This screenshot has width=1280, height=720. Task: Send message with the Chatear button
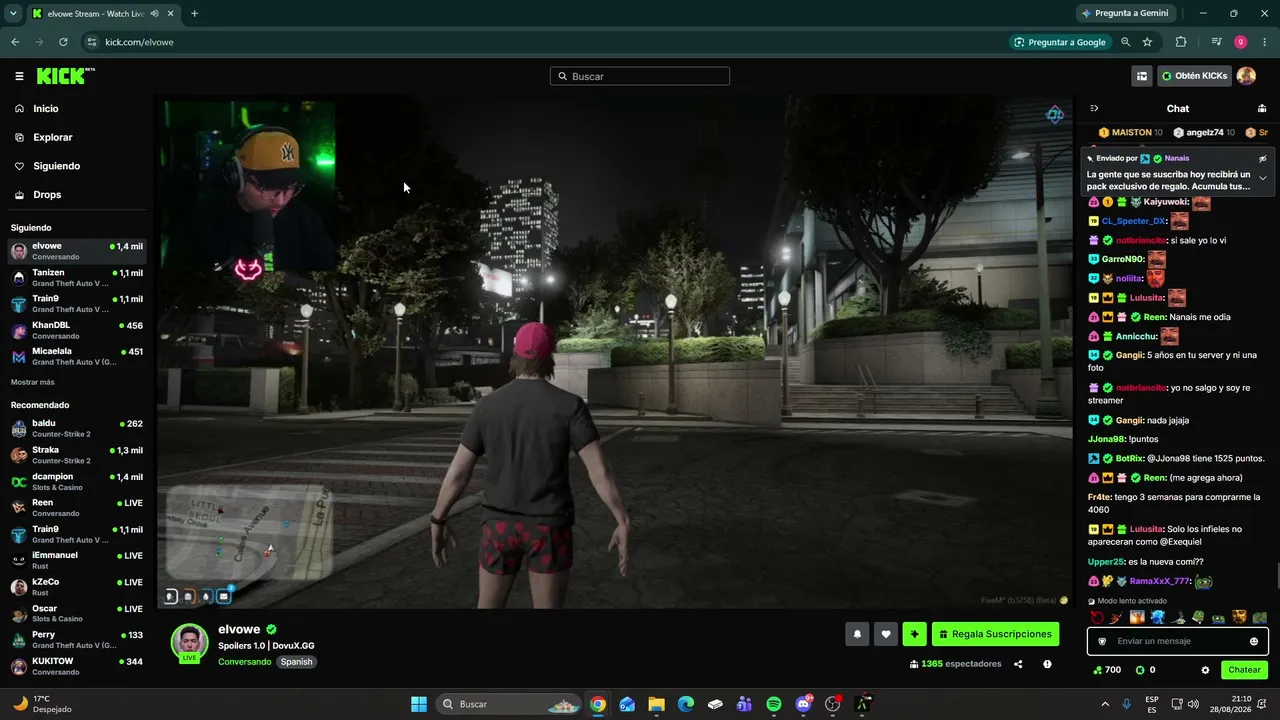pyautogui.click(x=1244, y=670)
